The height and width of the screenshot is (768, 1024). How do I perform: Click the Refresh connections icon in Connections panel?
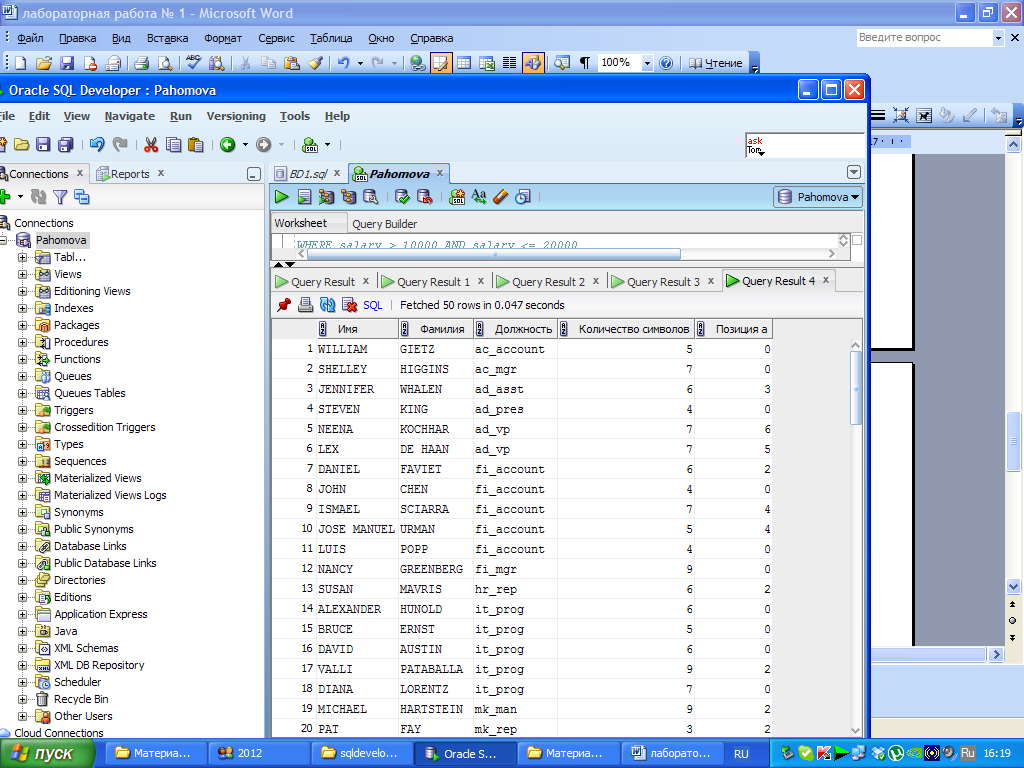tap(39, 197)
